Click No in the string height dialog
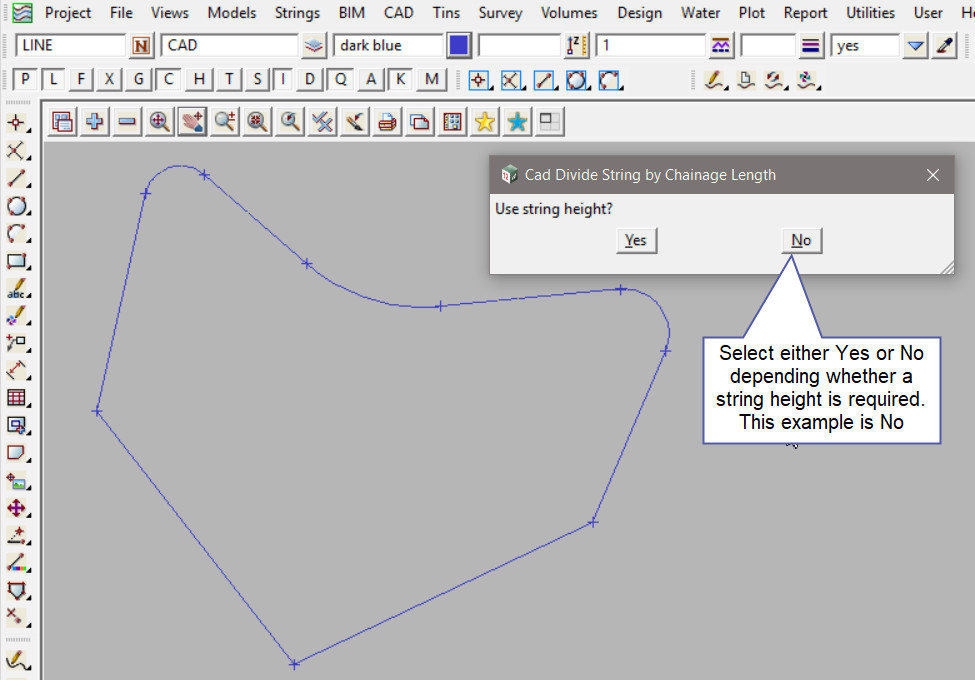Image resolution: width=975 pixels, height=680 pixels. pyautogui.click(x=801, y=240)
